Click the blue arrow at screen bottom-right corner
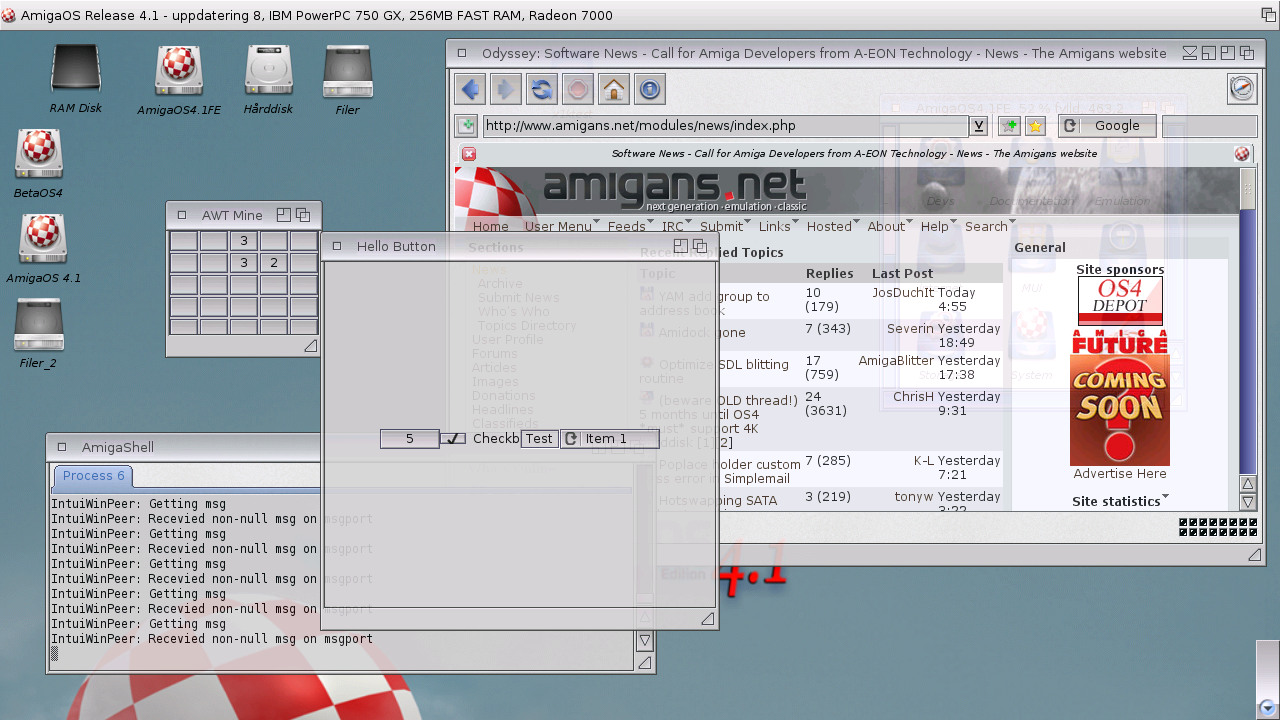This screenshot has width=1280, height=720. coord(1268,707)
